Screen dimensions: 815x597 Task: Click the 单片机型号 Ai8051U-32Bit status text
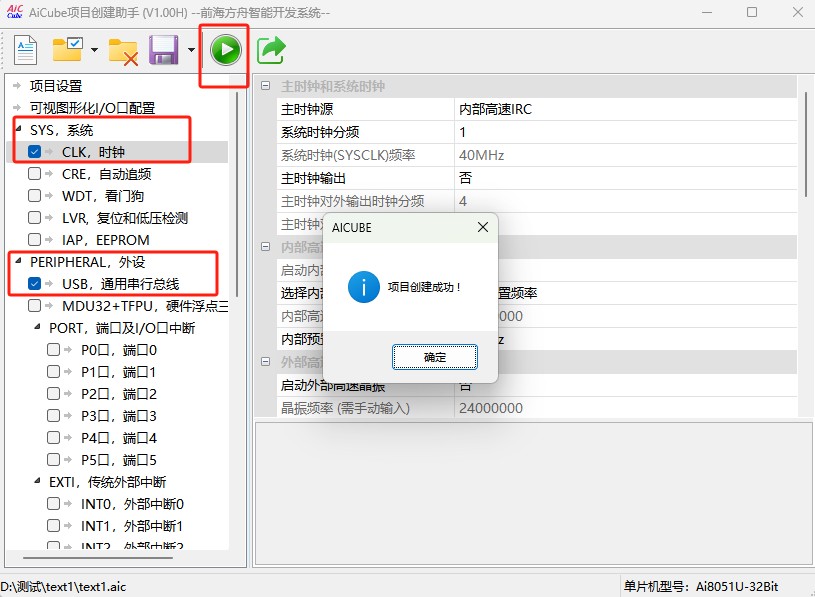(x=701, y=587)
